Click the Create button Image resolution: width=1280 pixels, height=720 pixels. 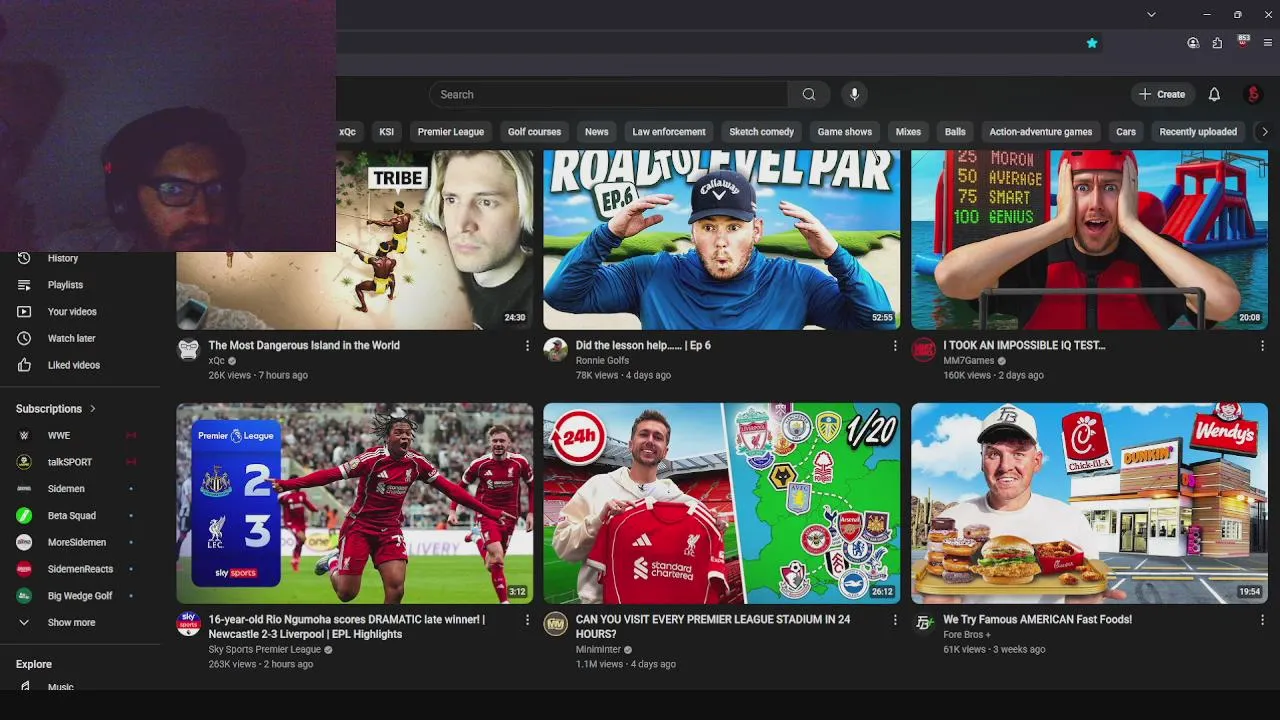pos(1162,94)
